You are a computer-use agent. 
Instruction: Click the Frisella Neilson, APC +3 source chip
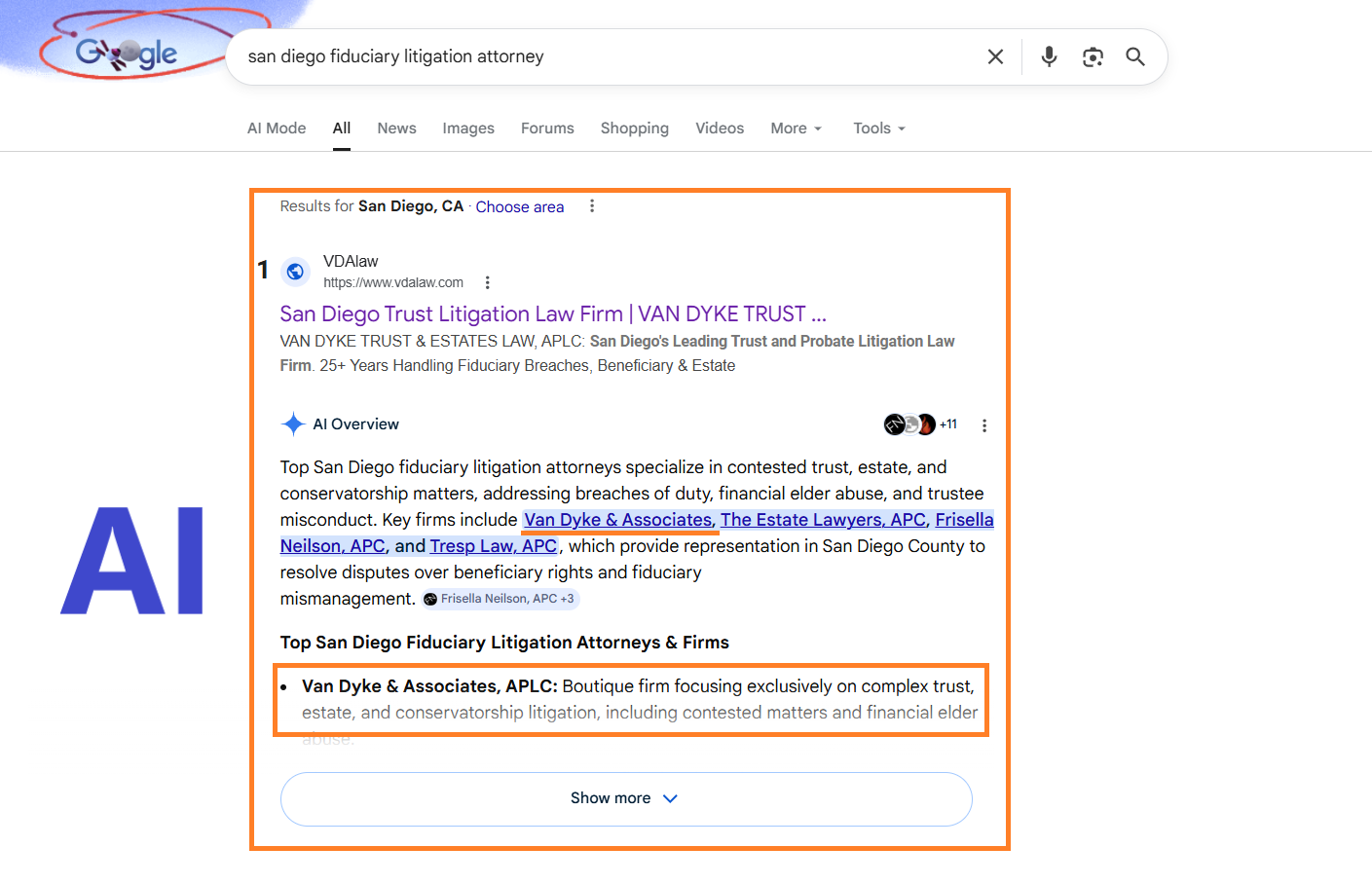501,599
